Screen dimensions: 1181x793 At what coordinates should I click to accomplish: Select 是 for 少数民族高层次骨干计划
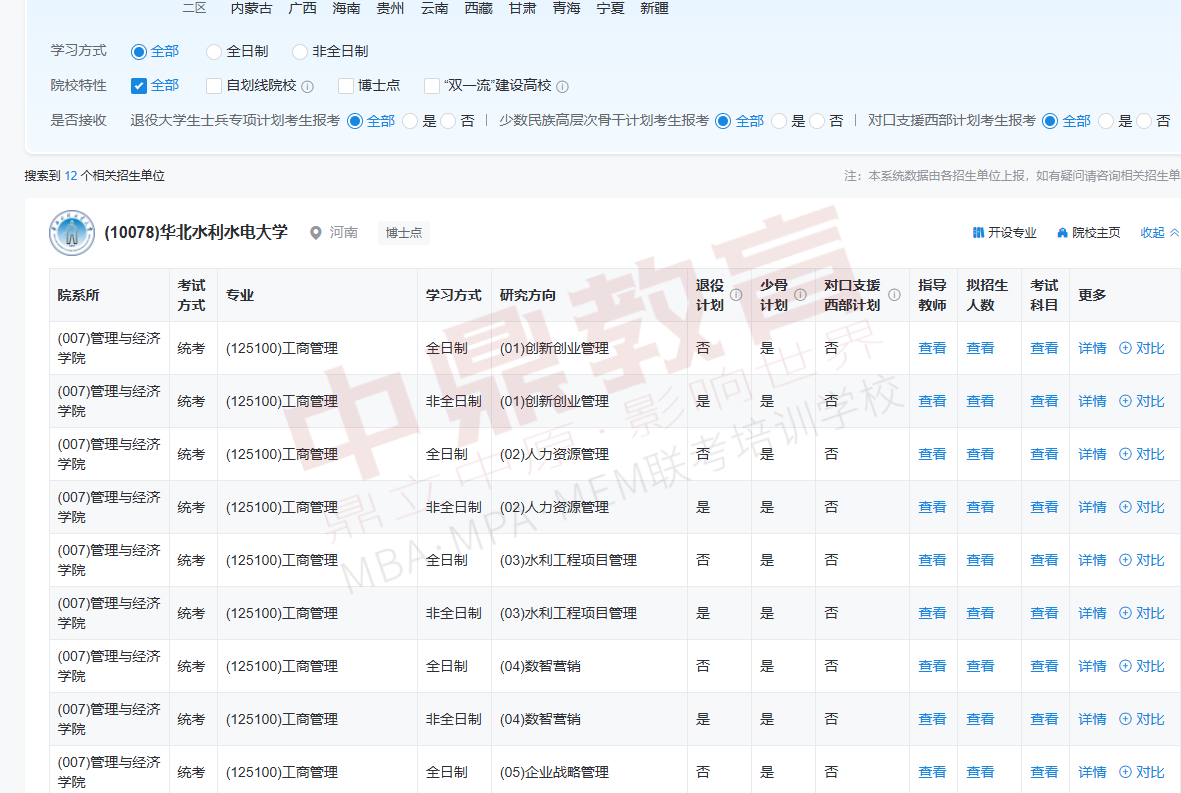tap(779, 121)
